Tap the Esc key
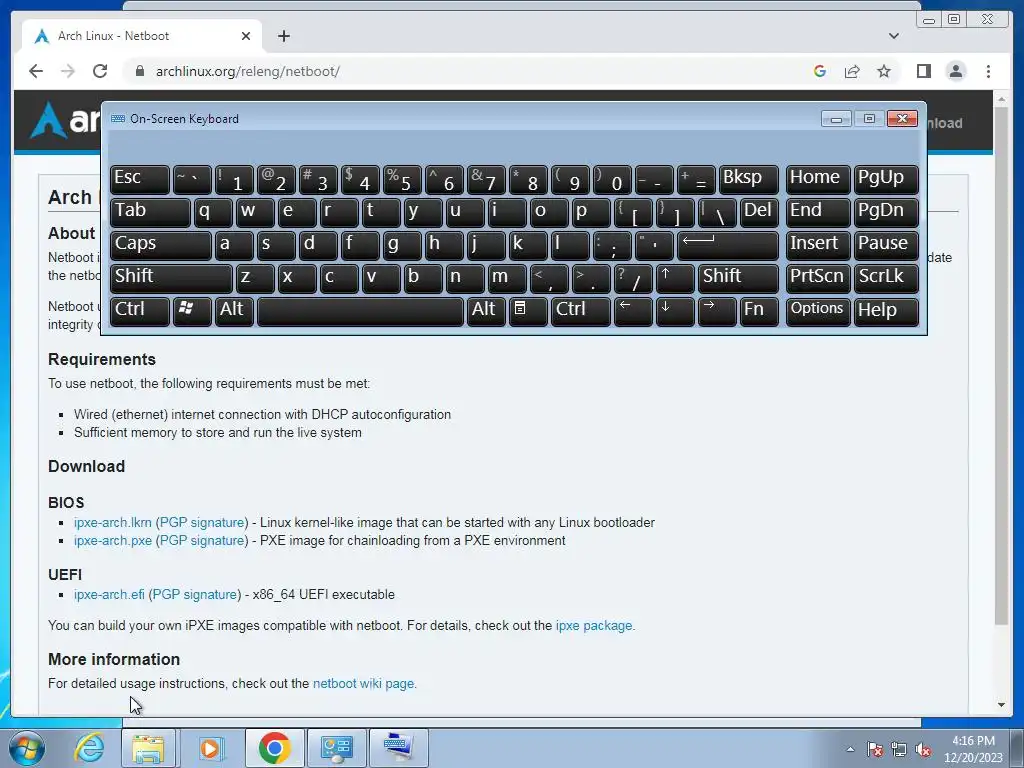The width and height of the screenshot is (1024, 768). 140,180
